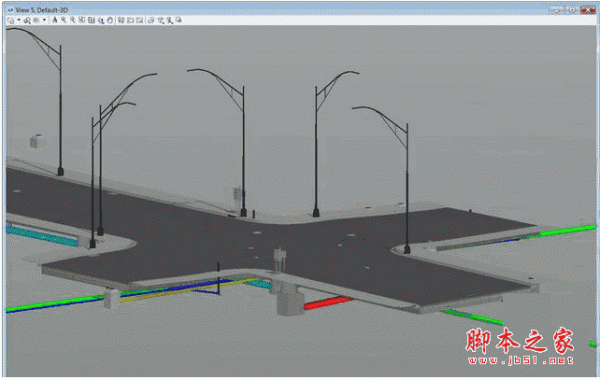Image resolution: width=600 pixels, height=380 pixels.
Task: Expand the View Attributes dropdown arrow
Action: pyautogui.click(x=18, y=20)
